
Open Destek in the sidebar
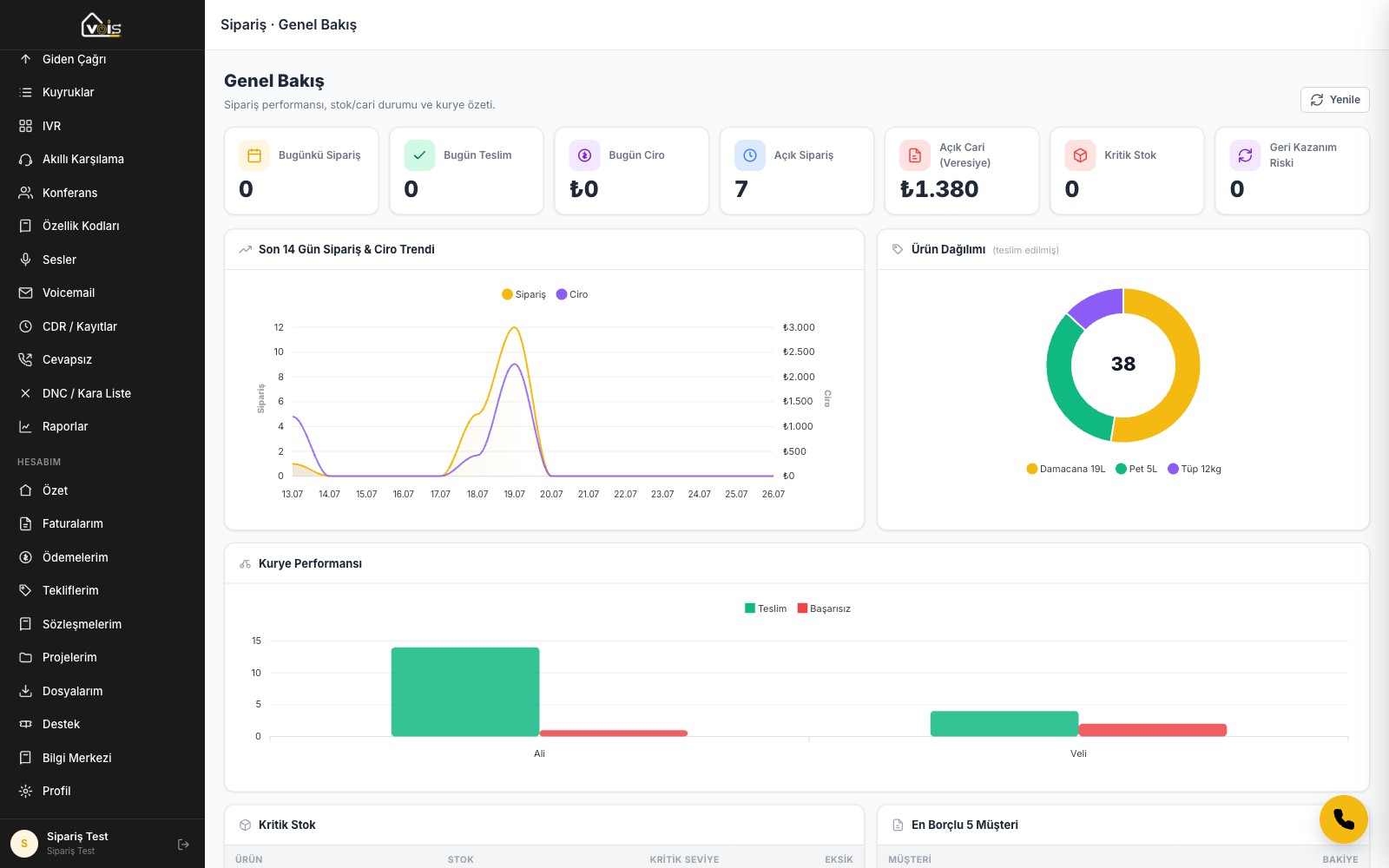[102, 724]
